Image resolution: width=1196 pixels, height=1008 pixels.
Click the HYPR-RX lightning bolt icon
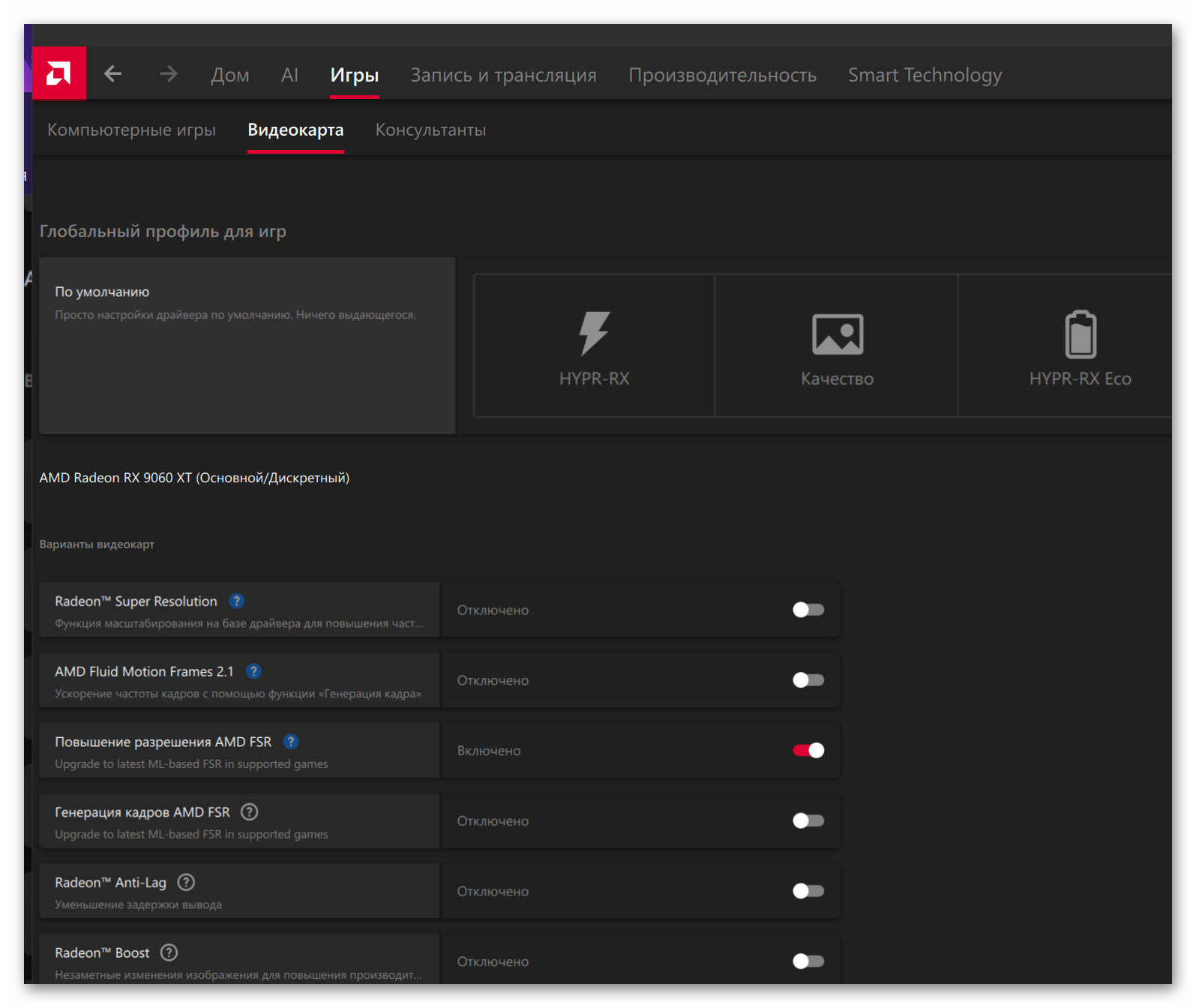point(594,333)
